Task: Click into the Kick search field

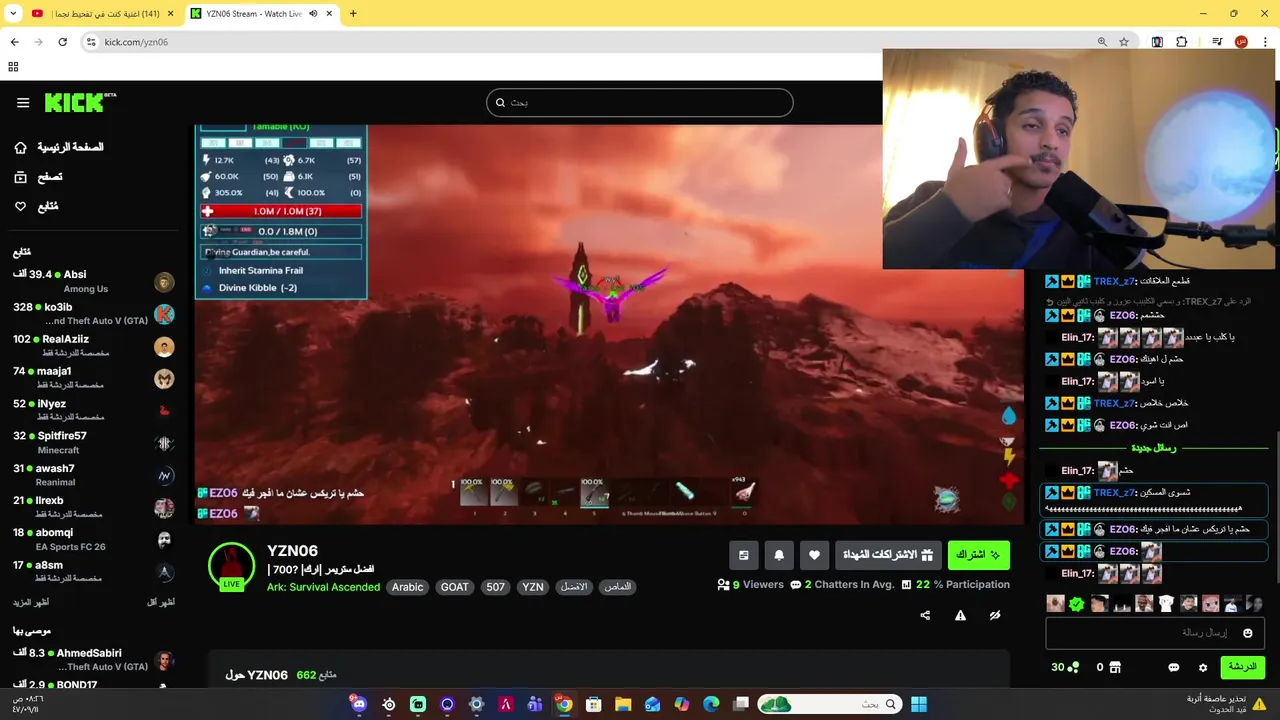Action: coord(640,102)
